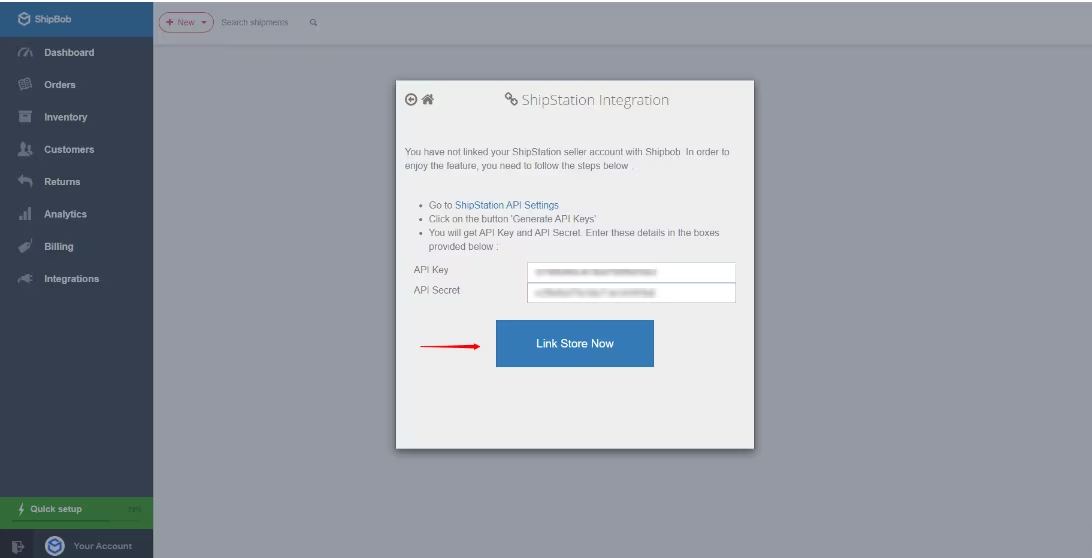The width and height of the screenshot is (1092, 558).
Task: Click the Your Account avatar icon
Action: (x=55, y=545)
